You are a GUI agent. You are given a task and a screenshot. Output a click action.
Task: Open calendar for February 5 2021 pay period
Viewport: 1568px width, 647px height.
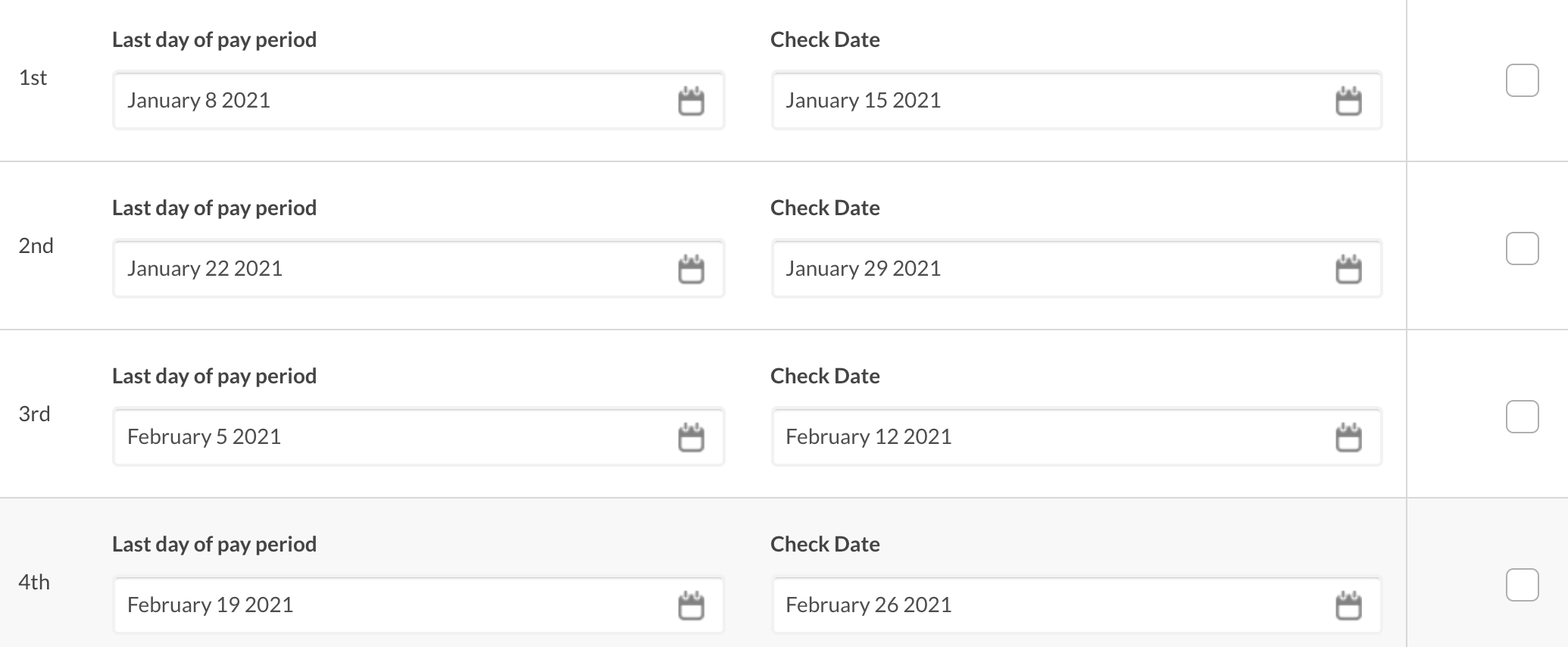(691, 437)
